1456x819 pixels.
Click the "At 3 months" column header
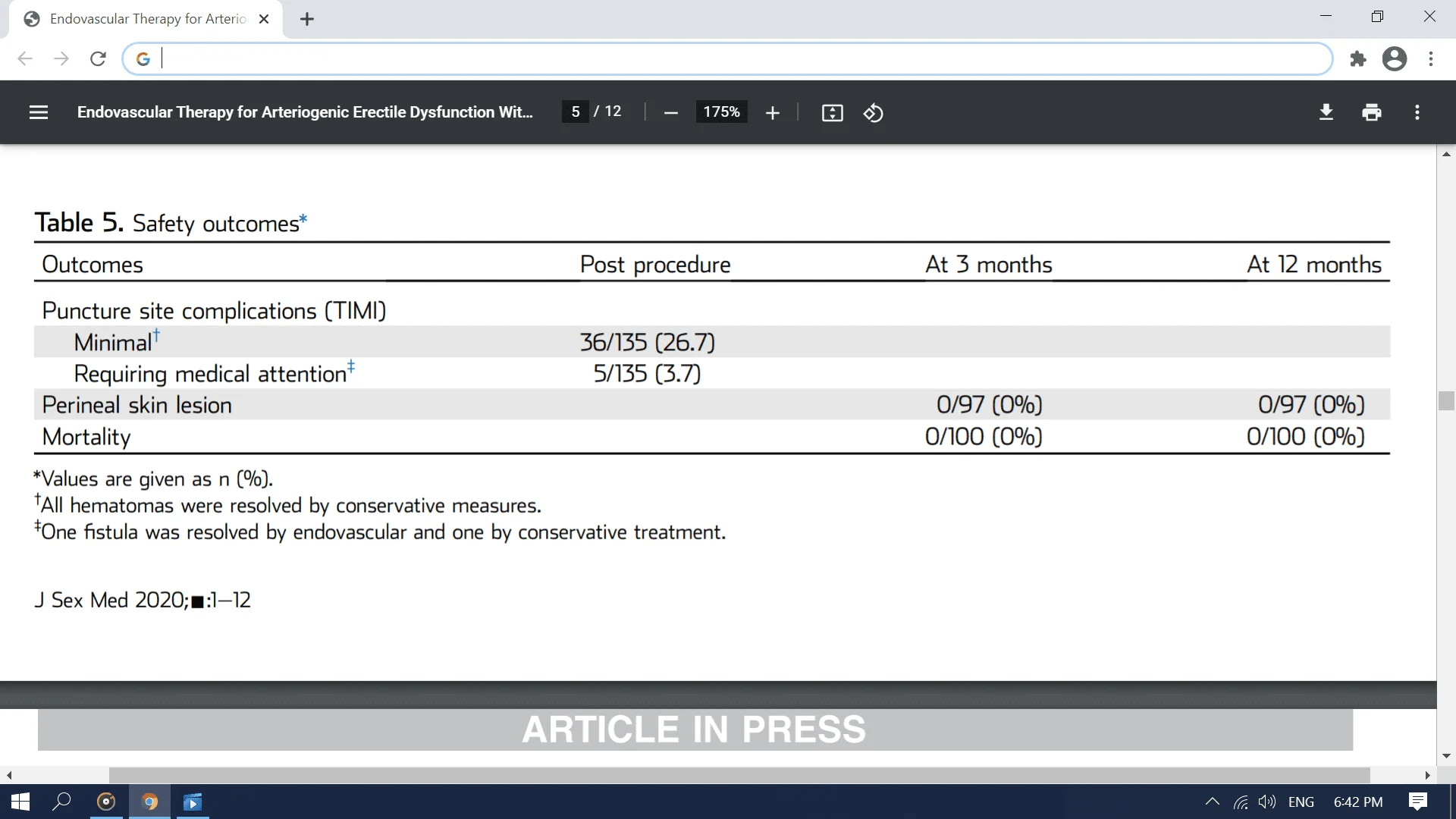pyautogui.click(x=988, y=264)
